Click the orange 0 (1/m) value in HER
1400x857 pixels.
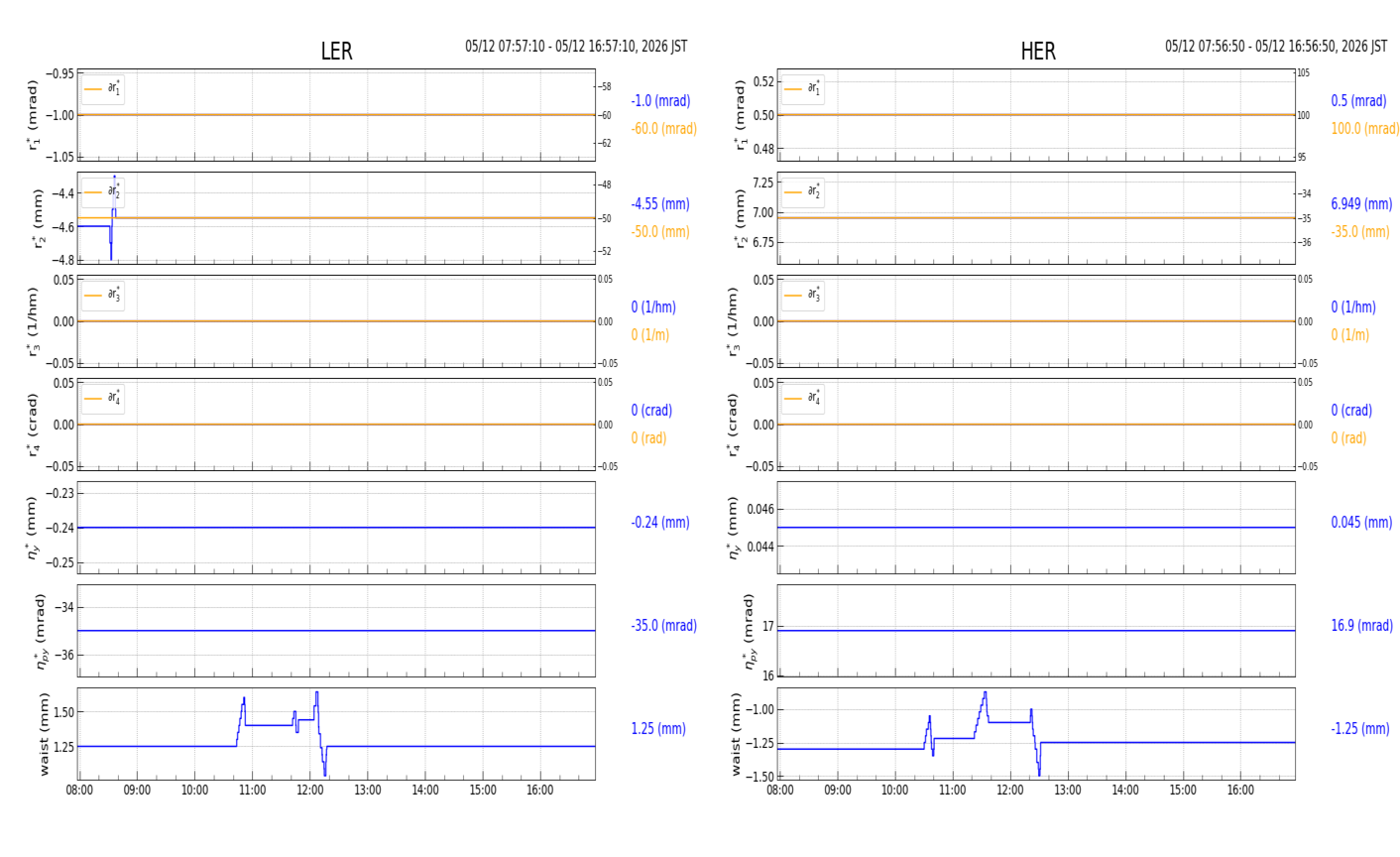[x=1349, y=335]
